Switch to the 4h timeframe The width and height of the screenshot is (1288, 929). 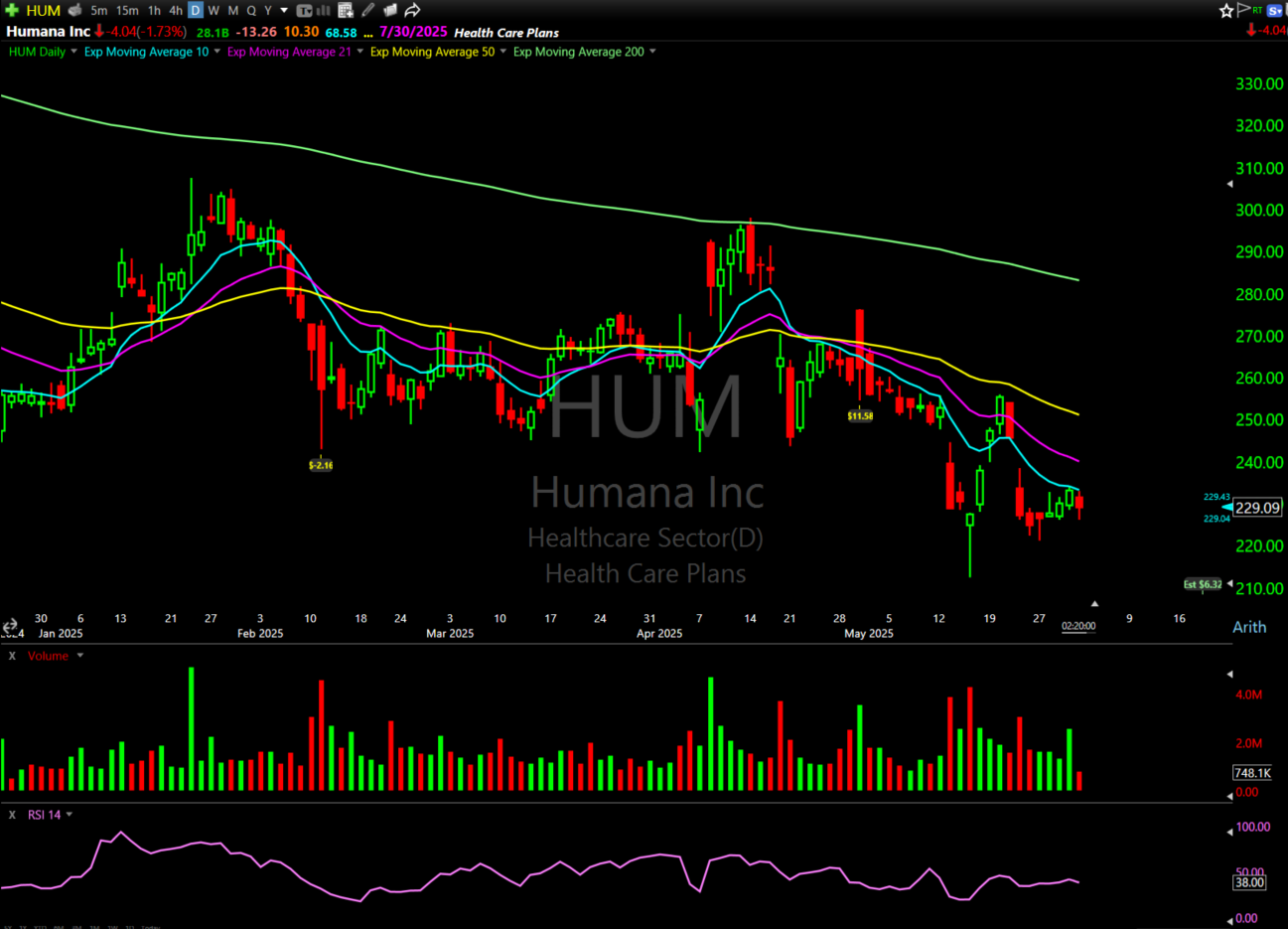click(176, 10)
